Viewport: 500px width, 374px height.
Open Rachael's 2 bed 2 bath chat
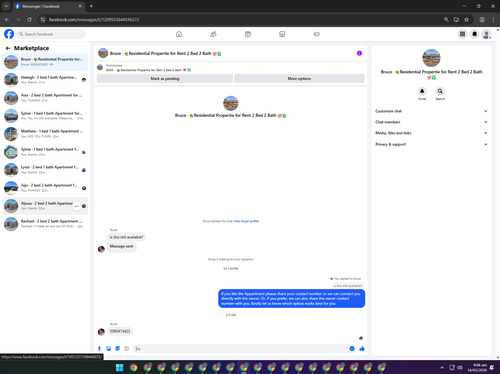click(45, 224)
